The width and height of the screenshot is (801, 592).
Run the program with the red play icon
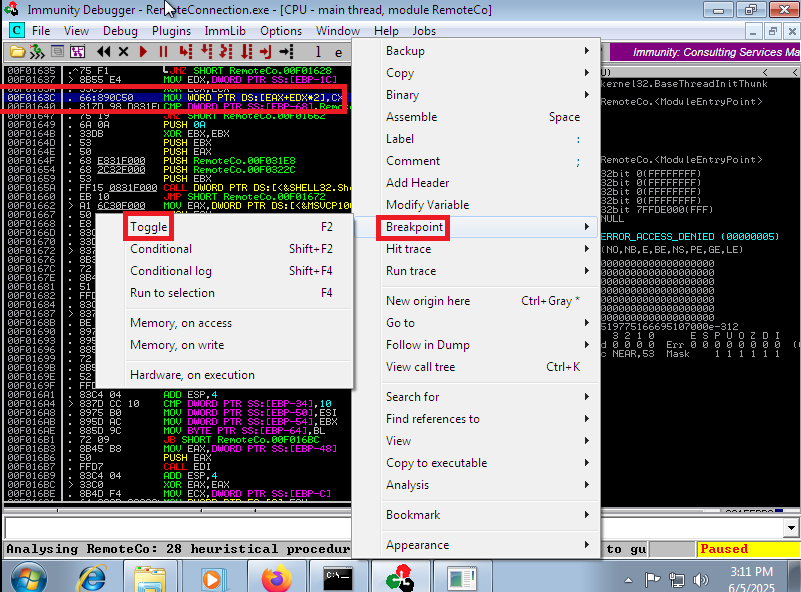(144, 52)
